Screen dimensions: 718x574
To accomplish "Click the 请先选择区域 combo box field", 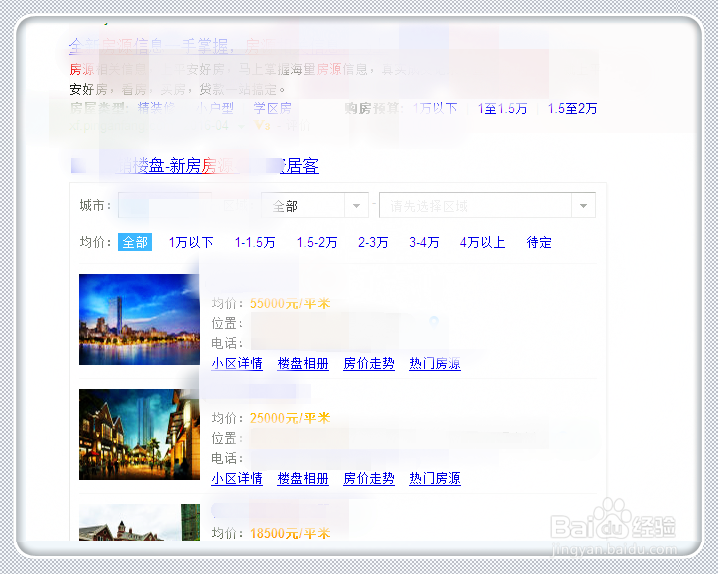I will (x=487, y=206).
